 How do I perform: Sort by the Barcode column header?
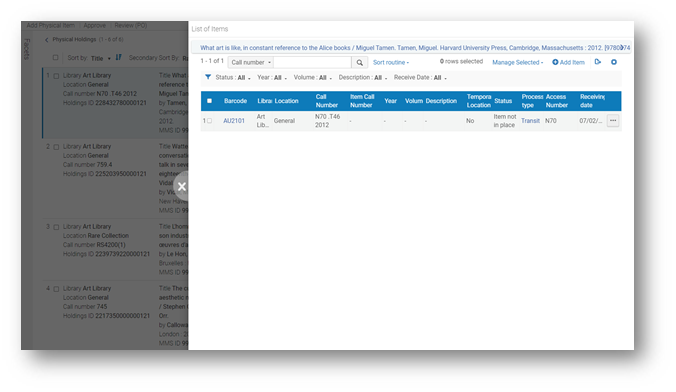235,101
